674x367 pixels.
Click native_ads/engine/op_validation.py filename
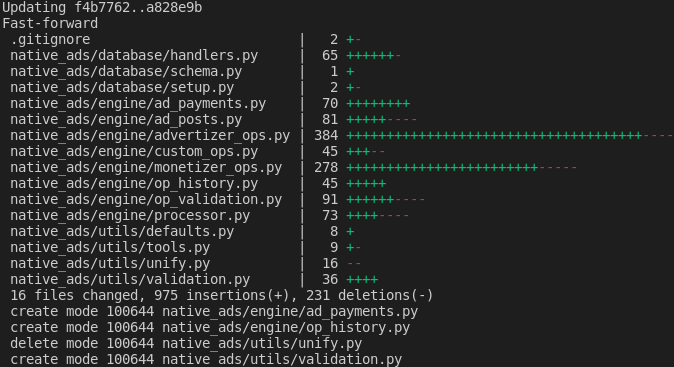tap(146, 199)
